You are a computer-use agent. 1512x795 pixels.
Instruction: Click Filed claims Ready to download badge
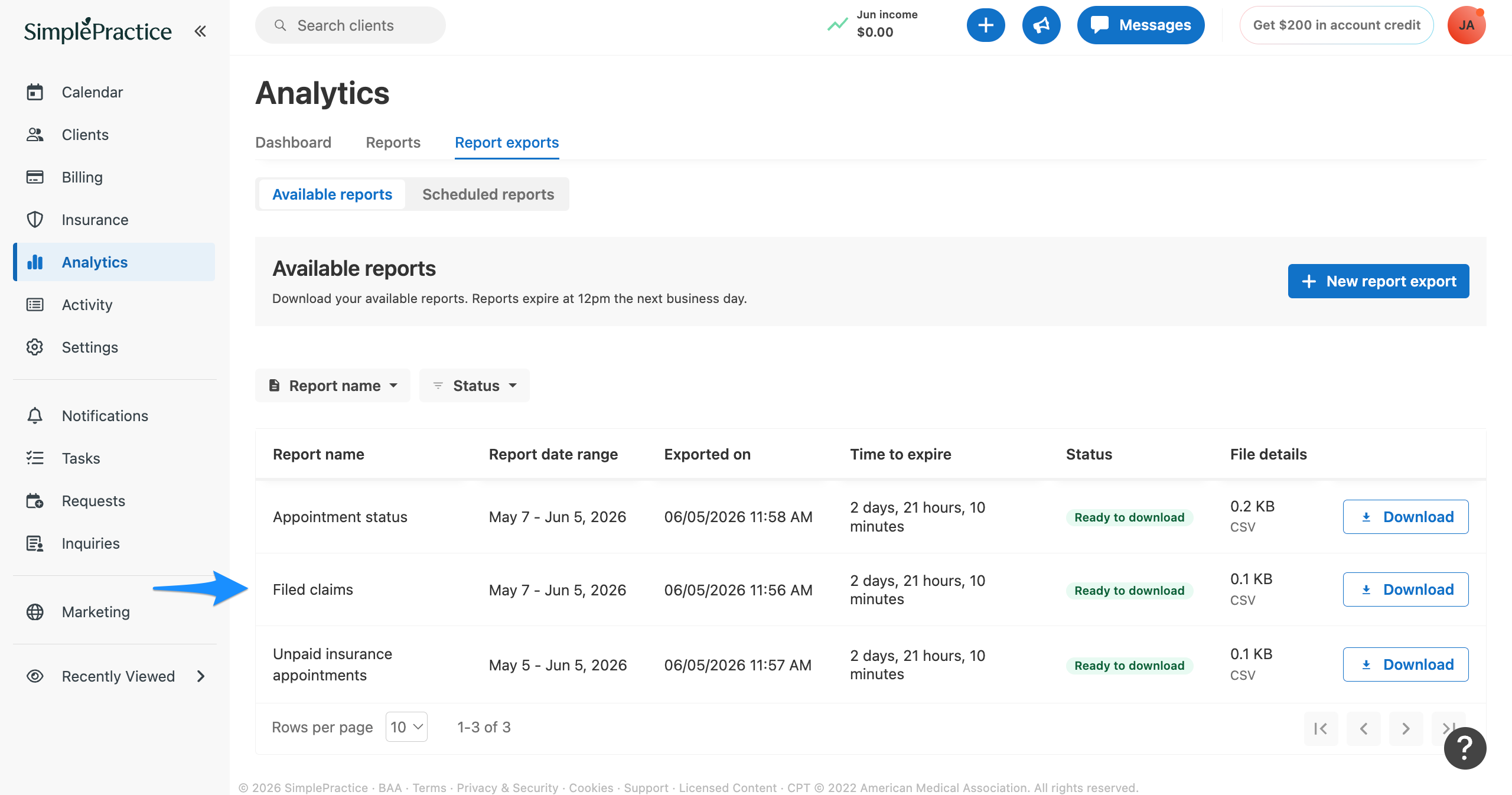coord(1129,591)
